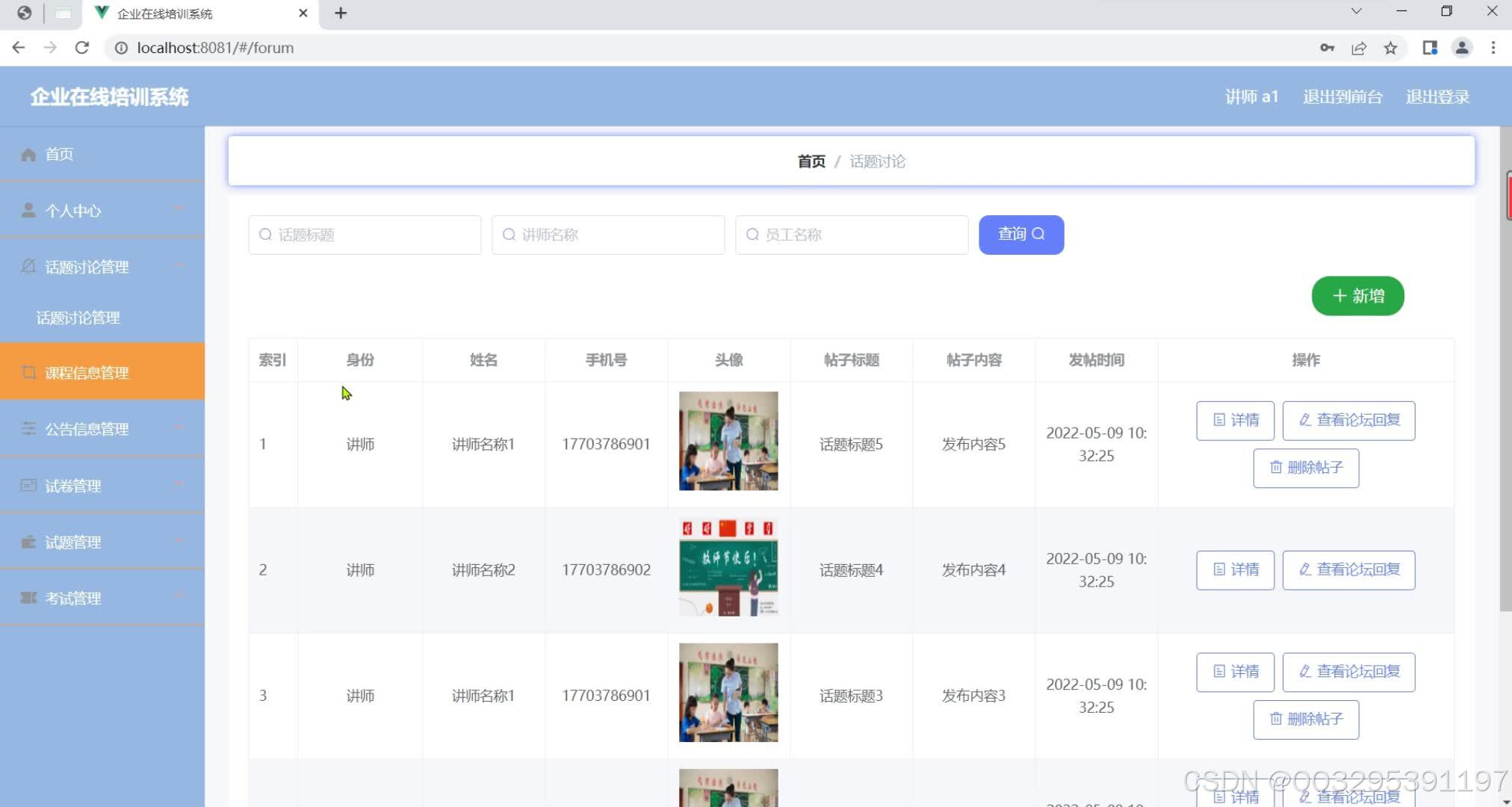Click the 发布内容5 cell
The width and height of the screenshot is (1512, 807).
tap(973, 445)
